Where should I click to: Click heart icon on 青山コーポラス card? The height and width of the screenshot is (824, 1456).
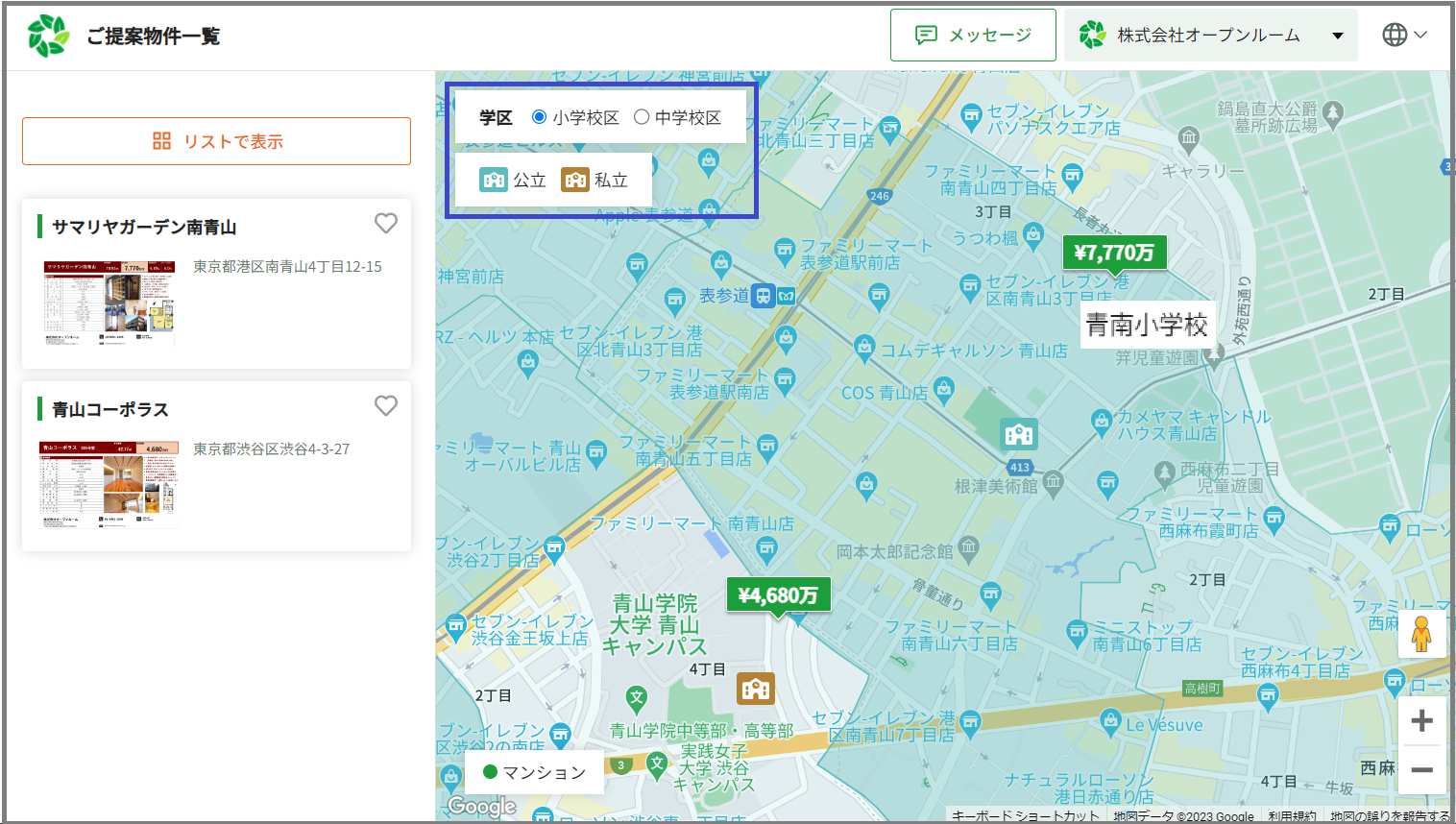(x=385, y=406)
